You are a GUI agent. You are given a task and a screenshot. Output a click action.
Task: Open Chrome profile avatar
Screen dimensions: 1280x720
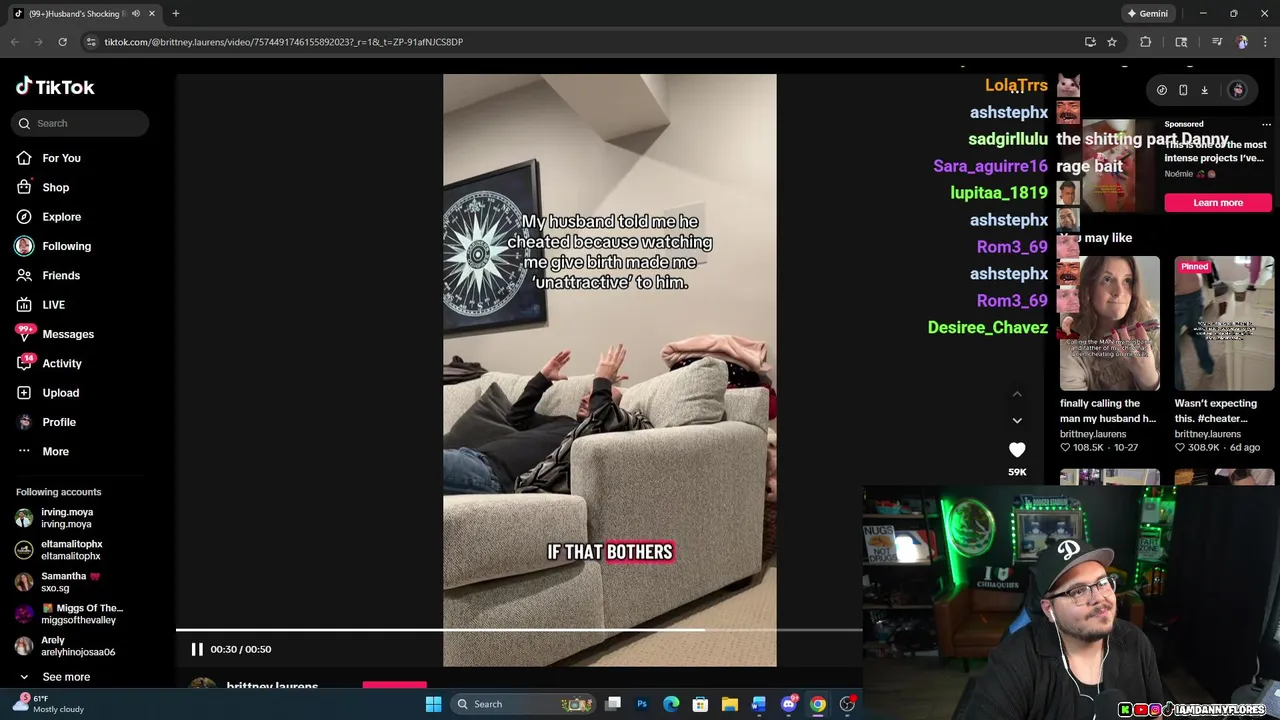point(1242,42)
